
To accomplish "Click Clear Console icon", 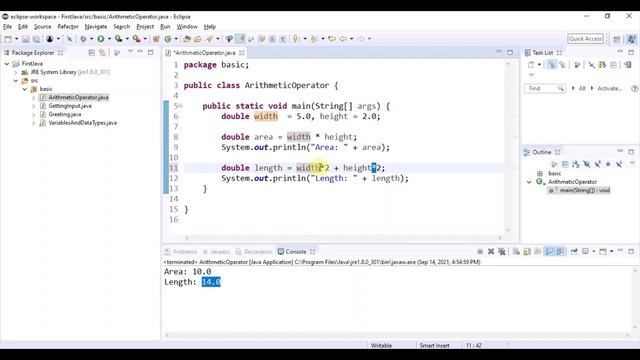I will point(516,251).
